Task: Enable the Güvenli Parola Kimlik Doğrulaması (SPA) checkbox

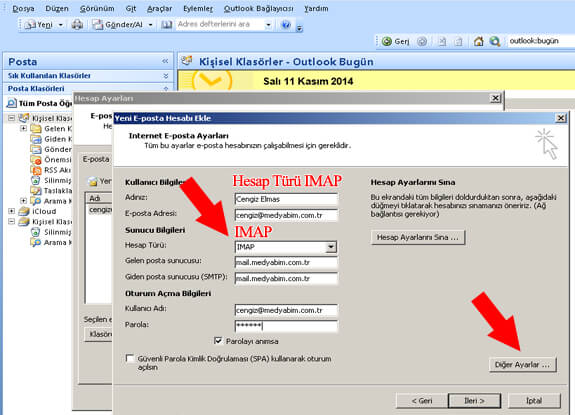Action: pyautogui.click(x=129, y=358)
